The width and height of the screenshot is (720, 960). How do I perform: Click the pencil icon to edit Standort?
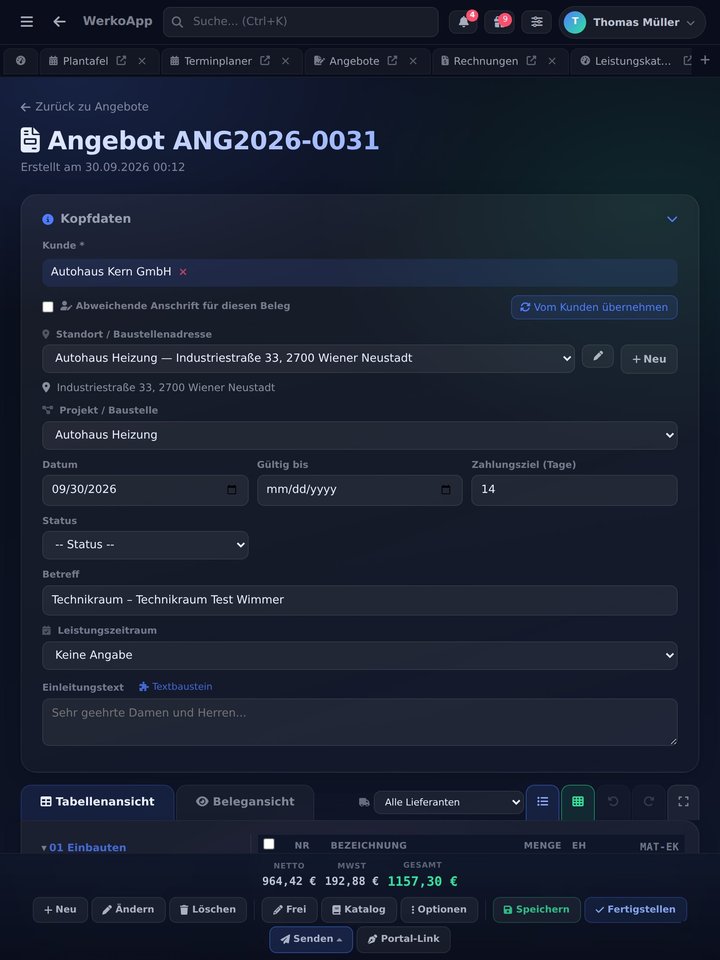598,356
